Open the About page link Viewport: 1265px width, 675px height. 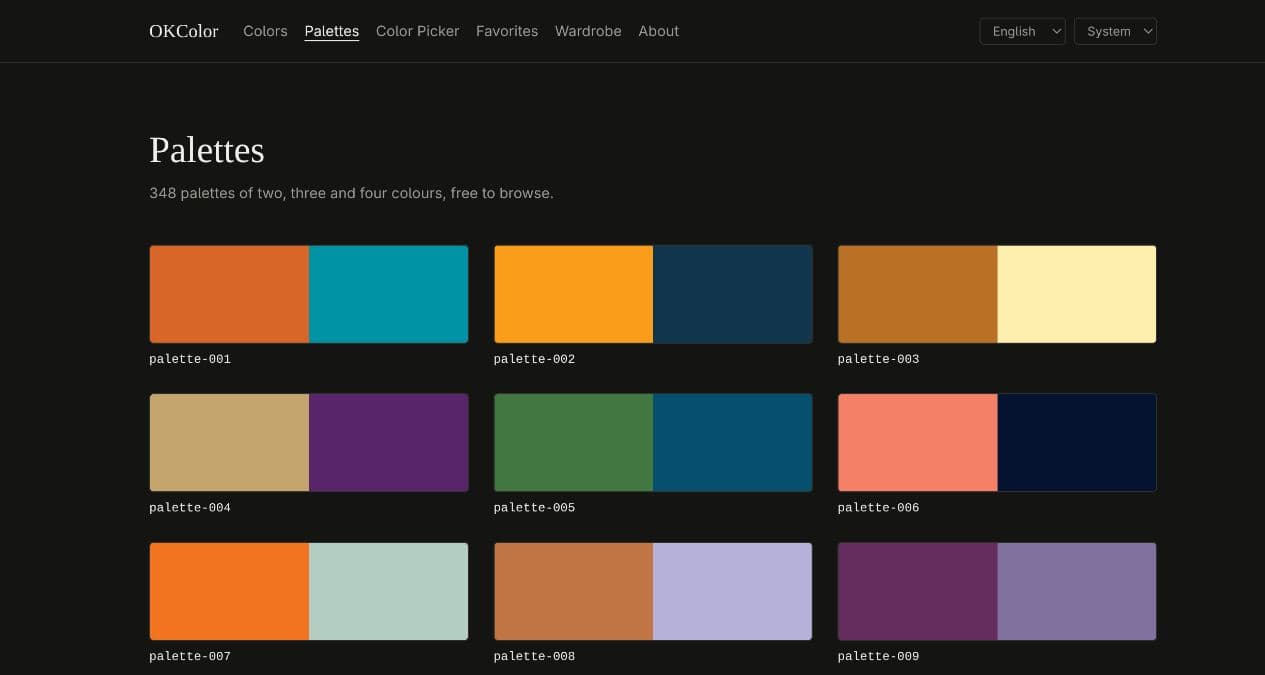pos(659,31)
